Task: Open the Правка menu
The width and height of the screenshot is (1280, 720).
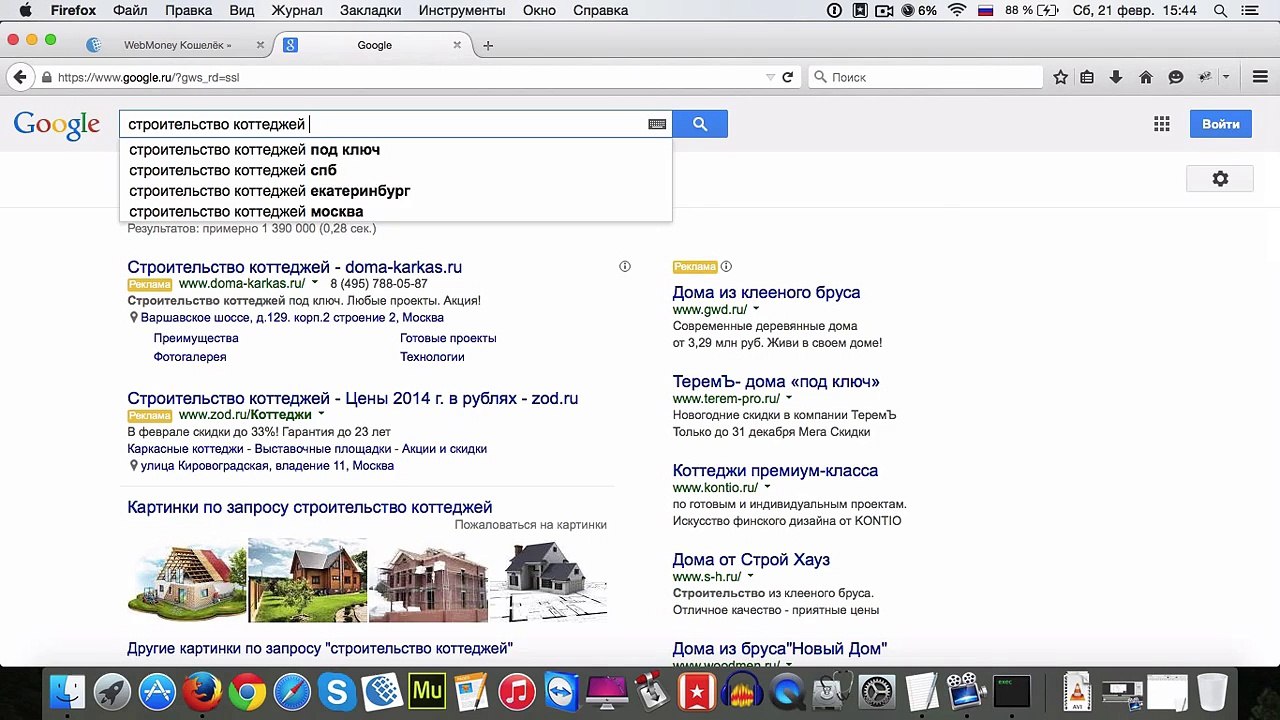Action: [188, 11]
